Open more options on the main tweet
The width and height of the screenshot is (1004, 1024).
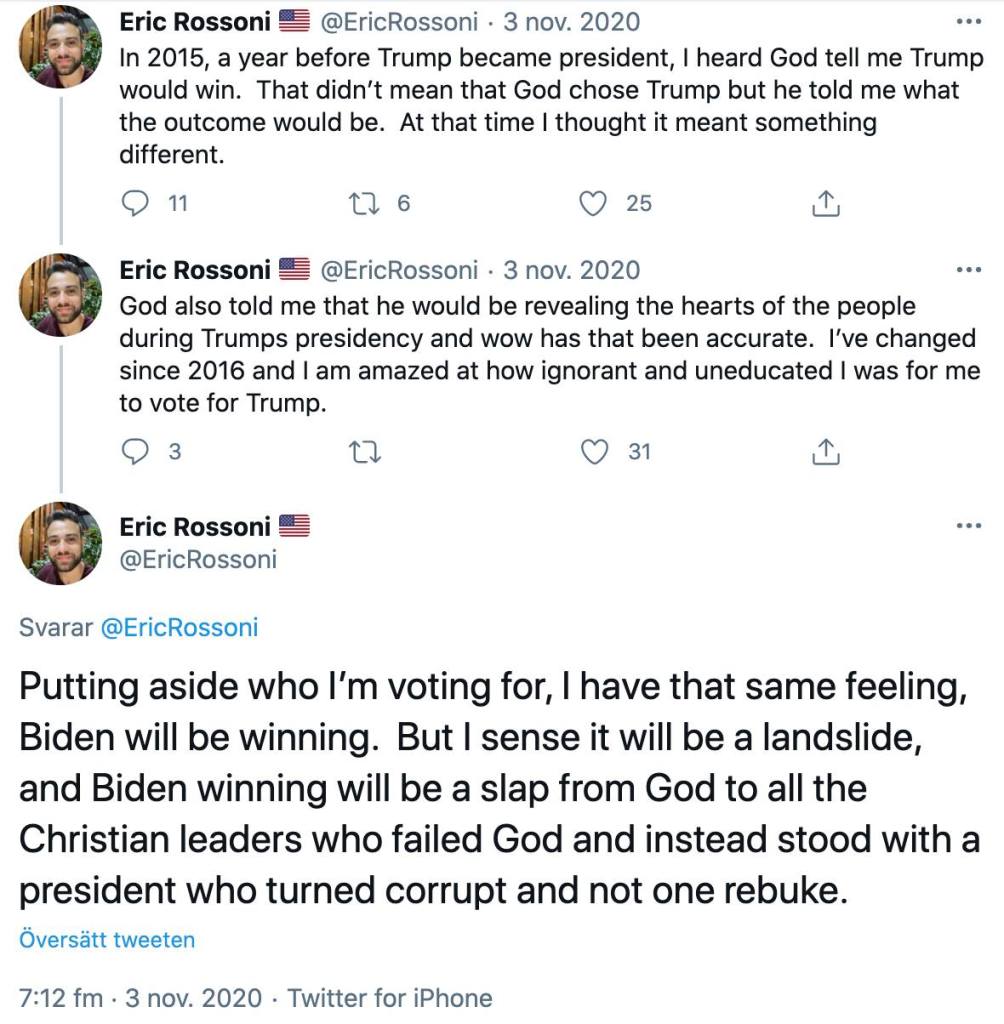[969, 526]
